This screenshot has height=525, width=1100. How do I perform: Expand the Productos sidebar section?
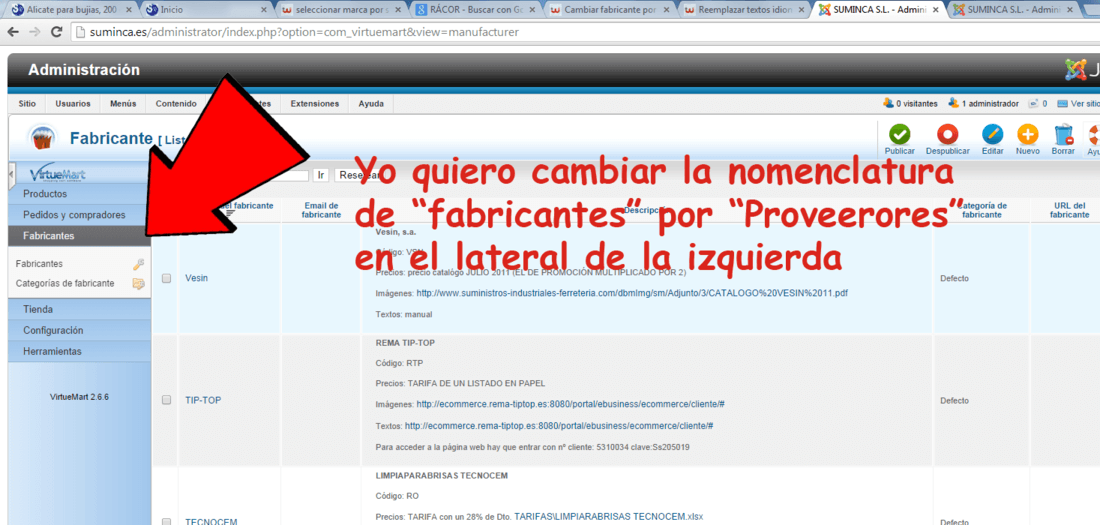coord(80,194)
